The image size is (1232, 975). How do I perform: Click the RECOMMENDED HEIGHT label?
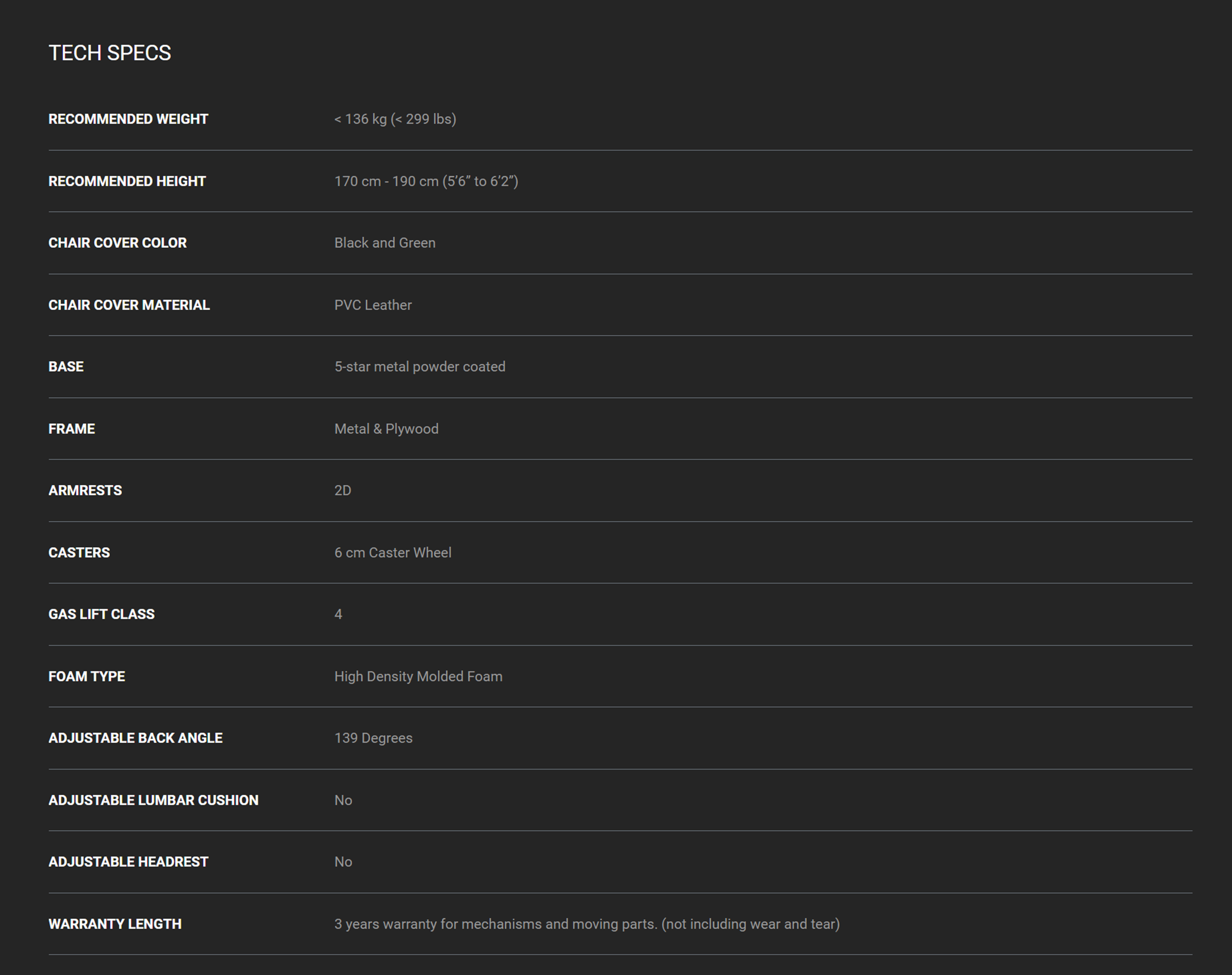pos(127,181)
